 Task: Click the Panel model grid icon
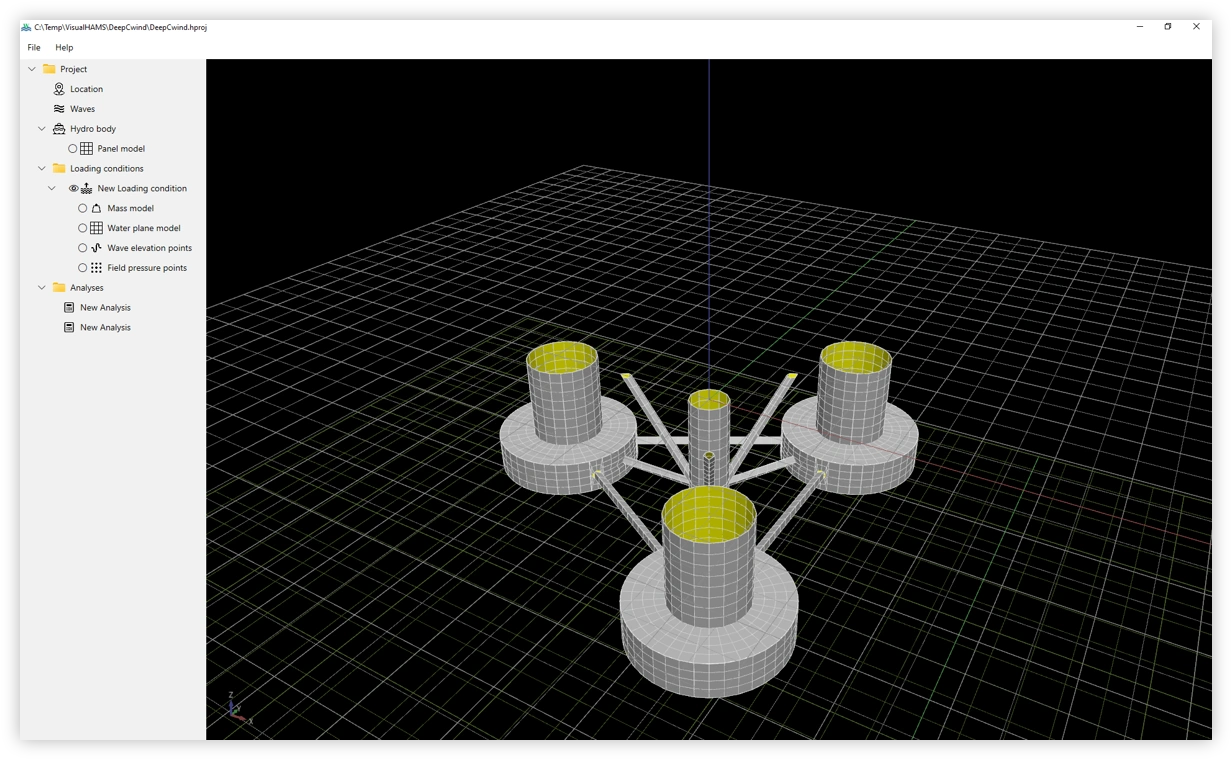[x=87, y=149]
